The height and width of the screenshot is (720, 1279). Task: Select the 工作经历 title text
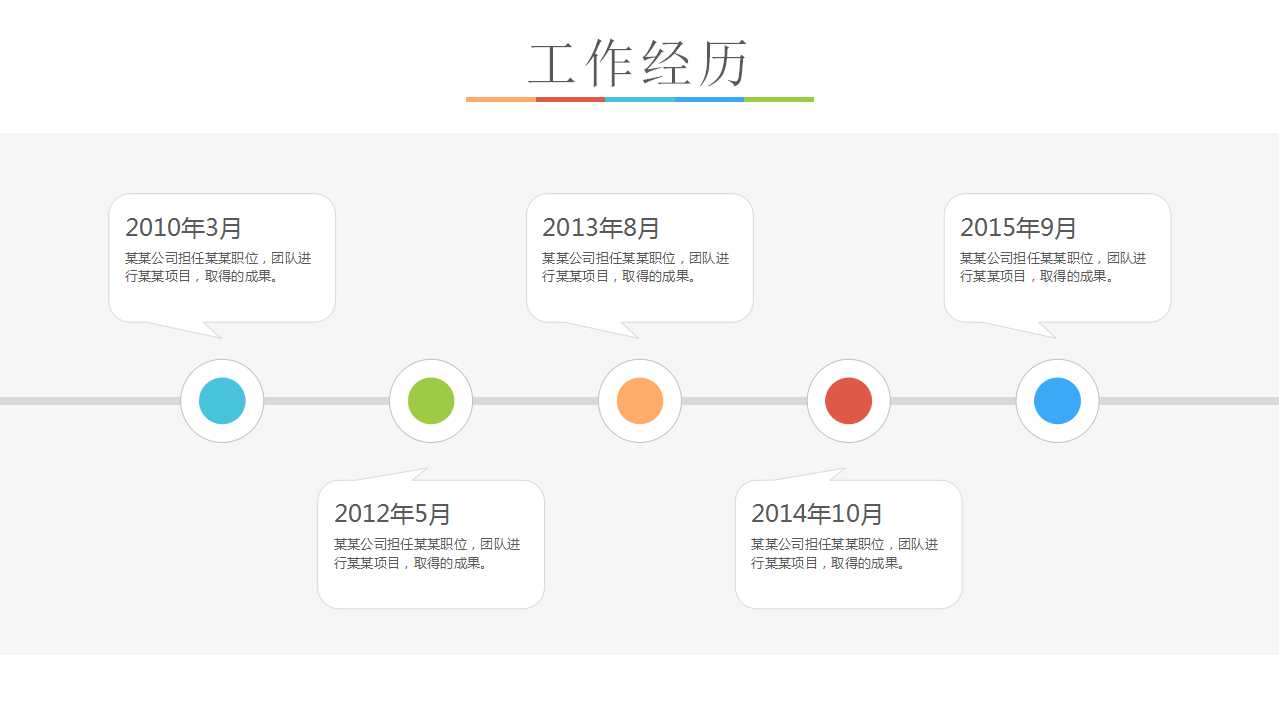tap(639, 64)
